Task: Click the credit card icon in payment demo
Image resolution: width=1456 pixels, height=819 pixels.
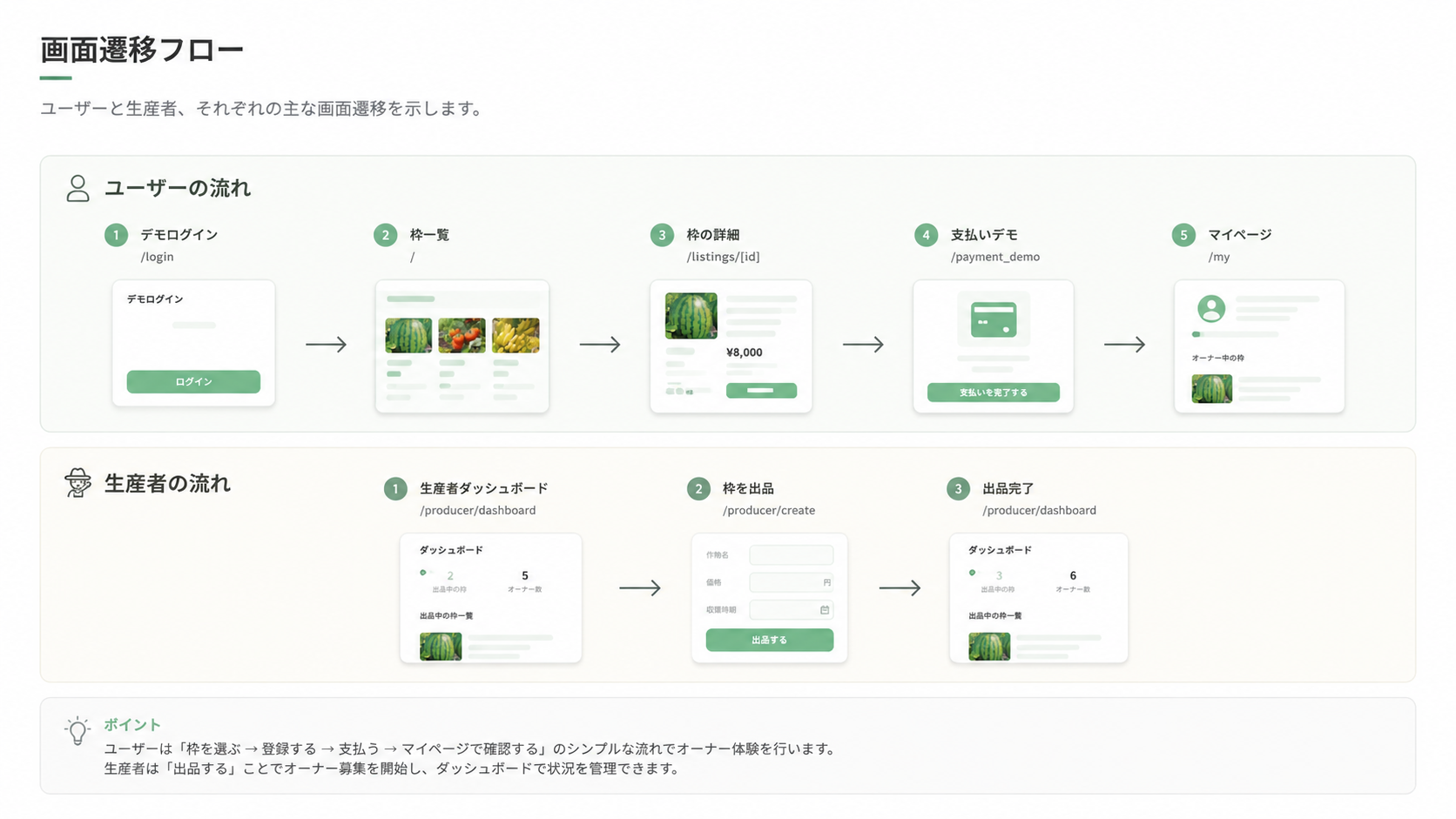Action: 994,319
